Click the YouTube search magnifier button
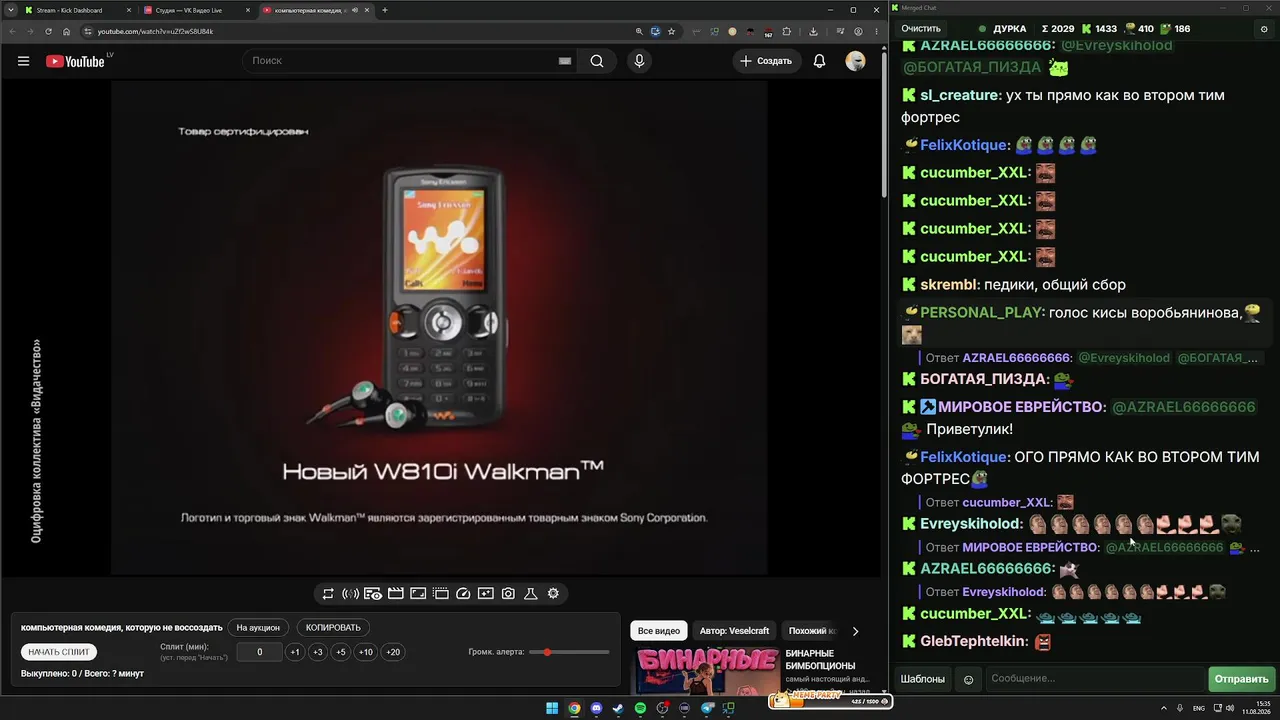 [597, 61]
